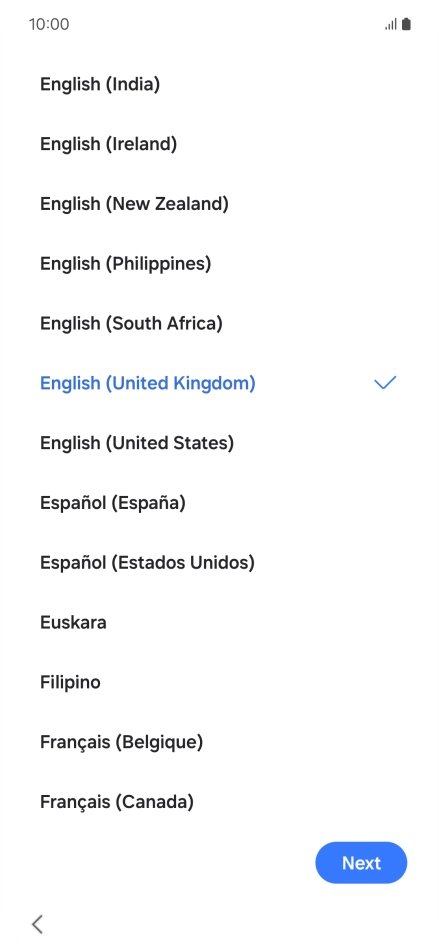Image resolution: width=439 pixels, height=952 pixels.
Task: Select Français (Belgique)
Action: (219, 742)
